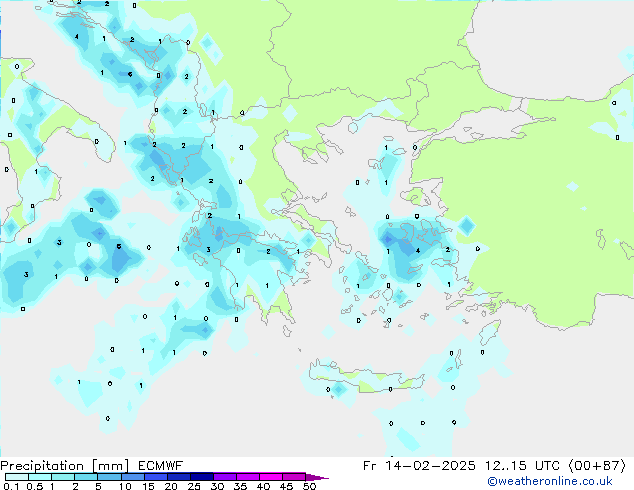
Task: Click the 0.1–0.5 mm legend color swatch
Action: pos(17,477)
